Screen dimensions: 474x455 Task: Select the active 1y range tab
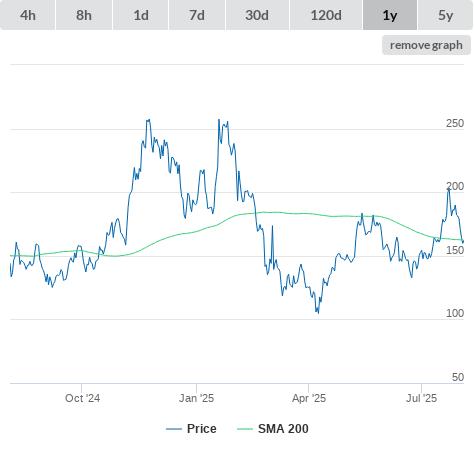390,15
